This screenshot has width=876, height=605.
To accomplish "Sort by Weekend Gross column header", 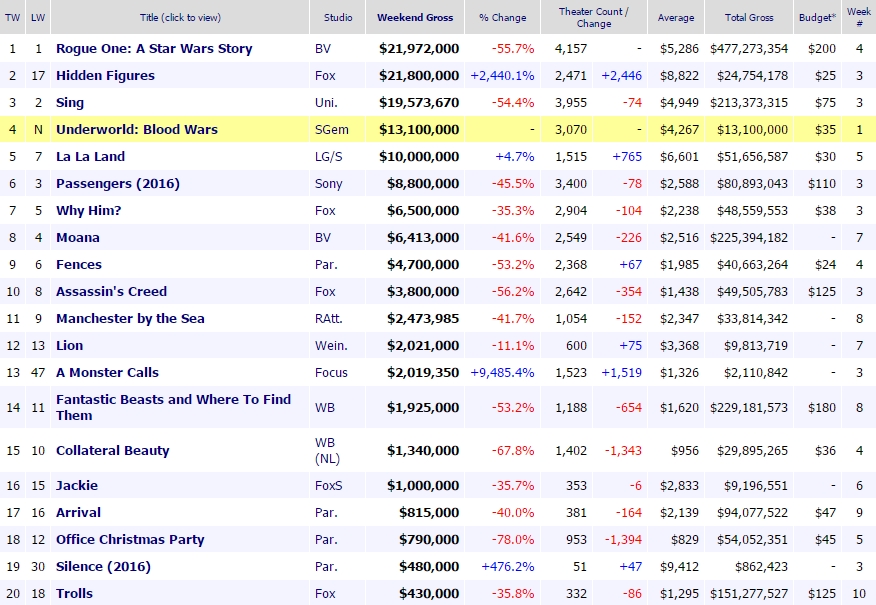I will pyautogui.click(x=415, y=17).
